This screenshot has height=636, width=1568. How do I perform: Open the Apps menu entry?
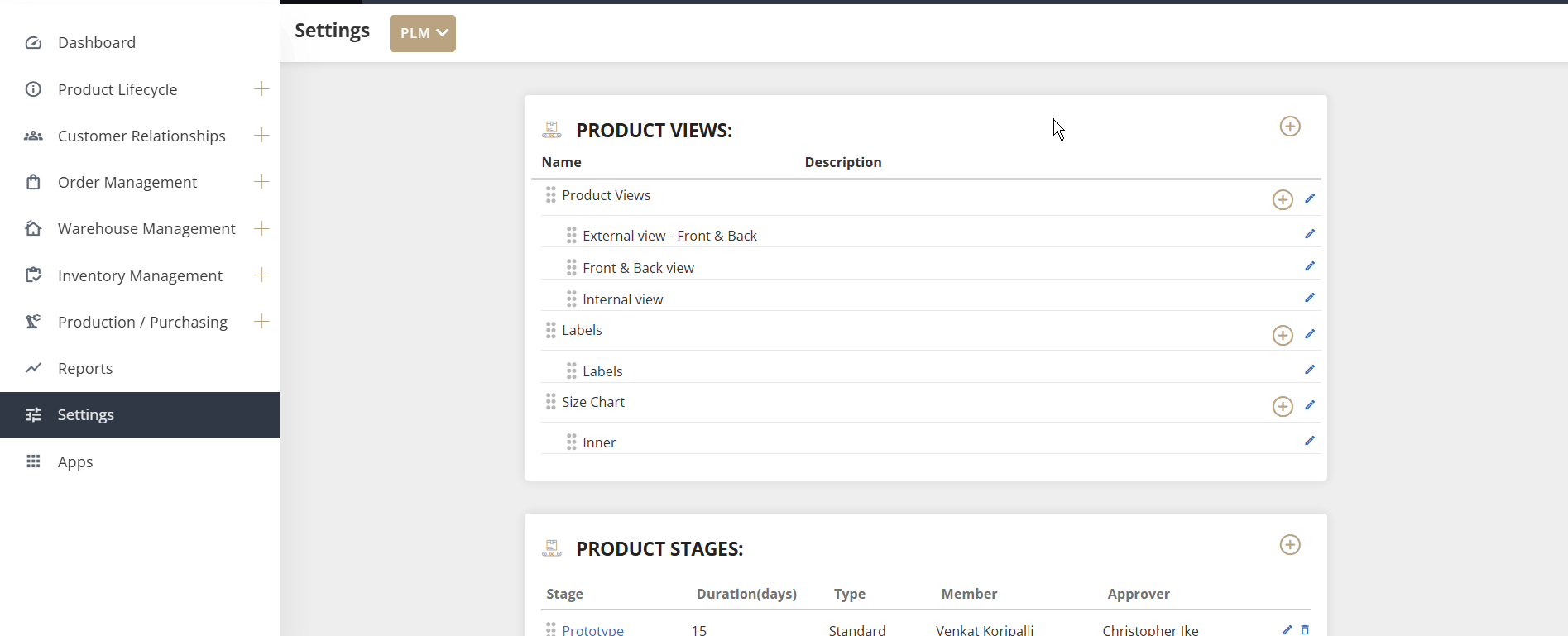click(74, 461)
